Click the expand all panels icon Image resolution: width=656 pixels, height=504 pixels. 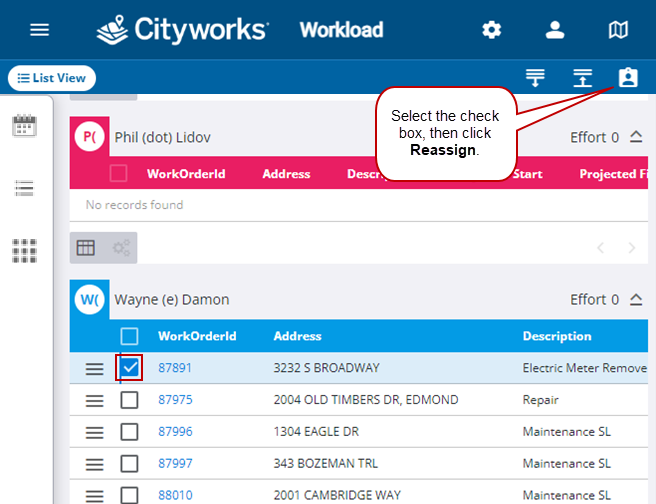(x=536, y=78)
